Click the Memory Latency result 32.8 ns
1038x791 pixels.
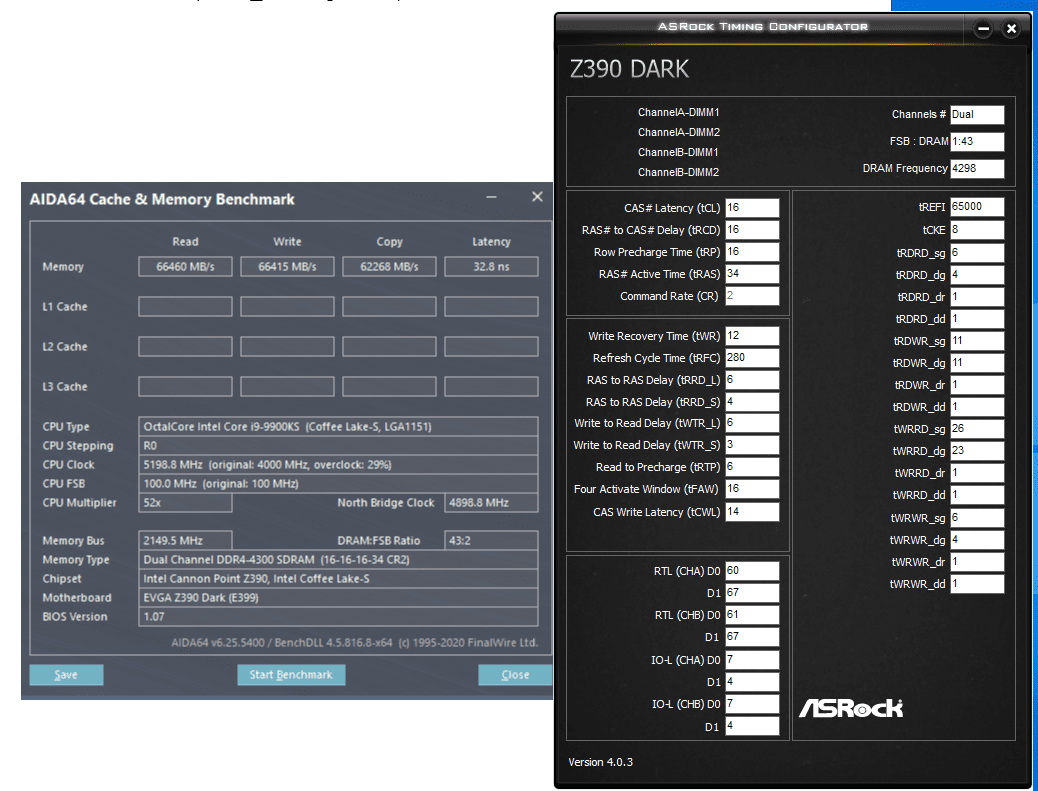tap(491, 267)
